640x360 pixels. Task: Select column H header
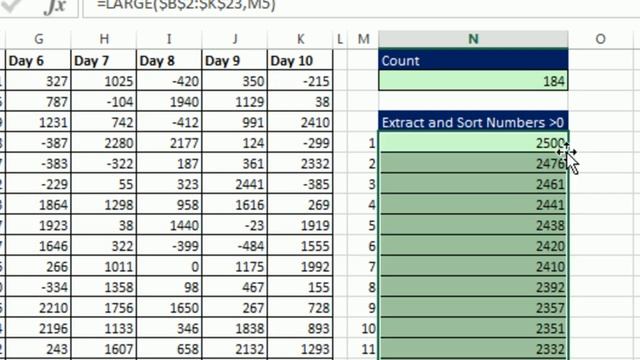[x=104, y=39]
